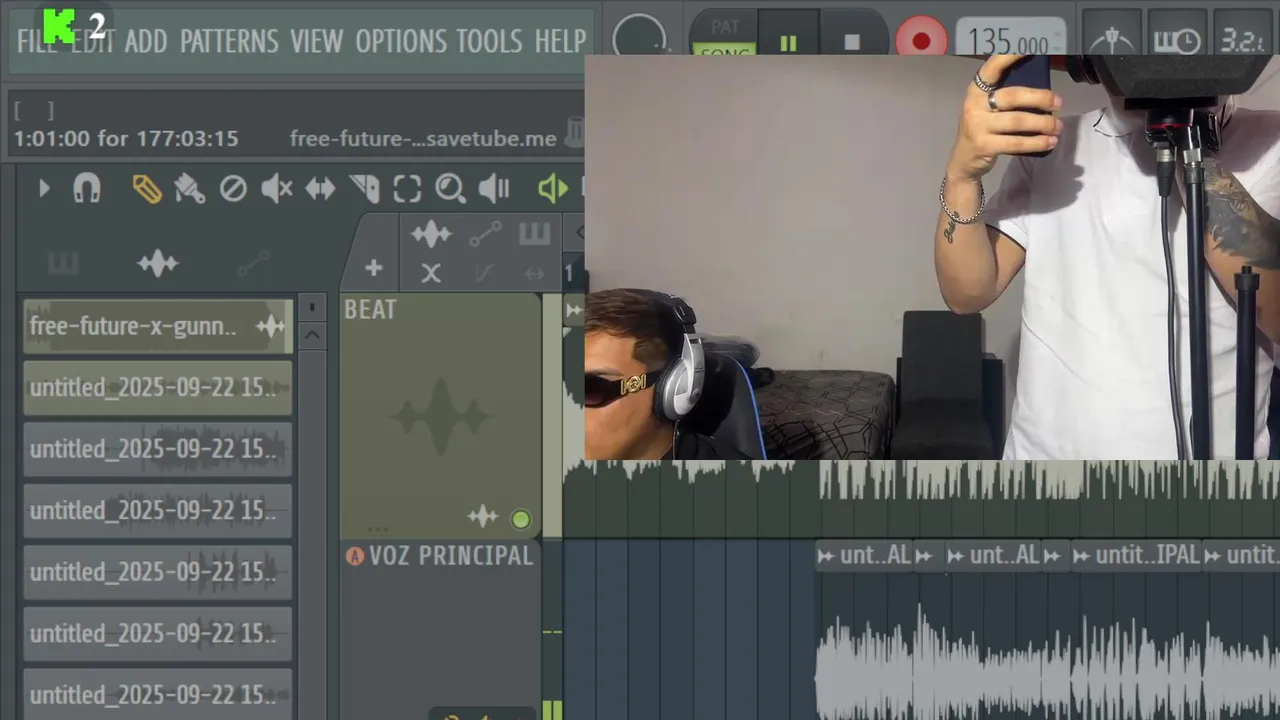The height and width of the screenshot is (720, 1280).
Task: Select the magnifier Zoom tool
Action: [x=450, y=188]
